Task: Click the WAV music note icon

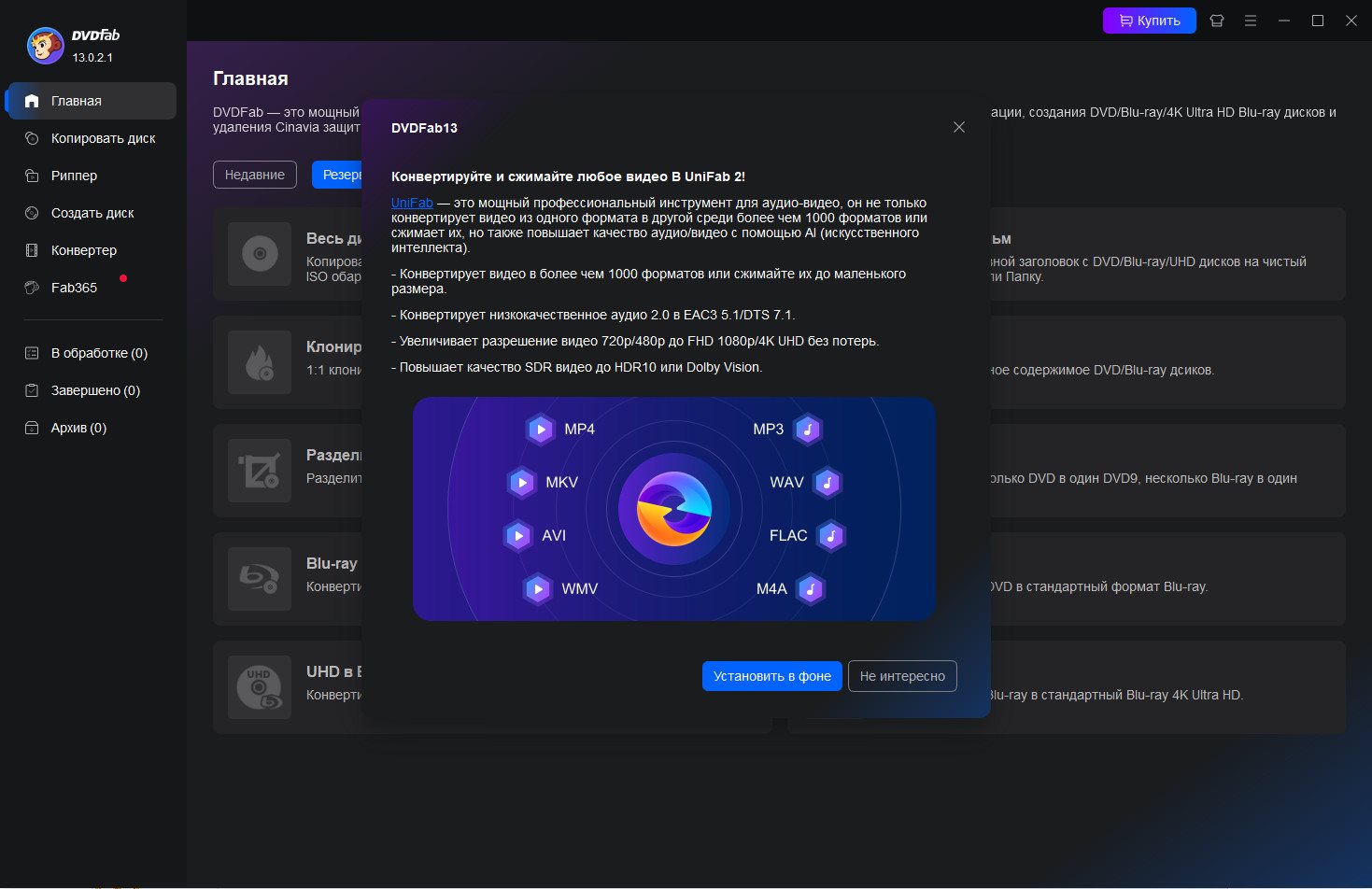Action: tap(827, 483)
